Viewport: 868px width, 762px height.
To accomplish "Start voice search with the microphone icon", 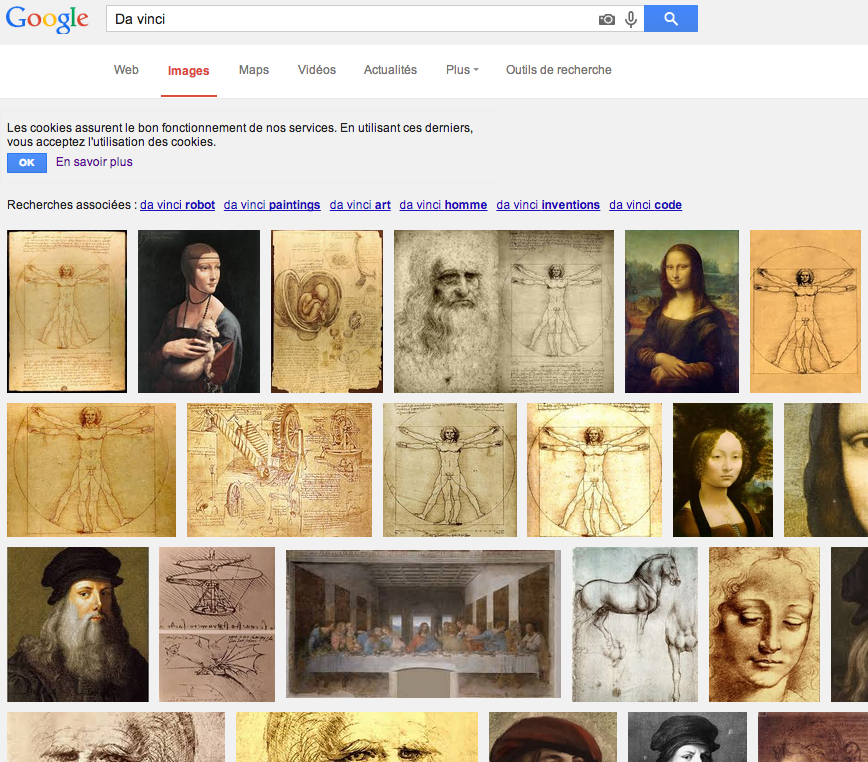I will tap(631, 19).
